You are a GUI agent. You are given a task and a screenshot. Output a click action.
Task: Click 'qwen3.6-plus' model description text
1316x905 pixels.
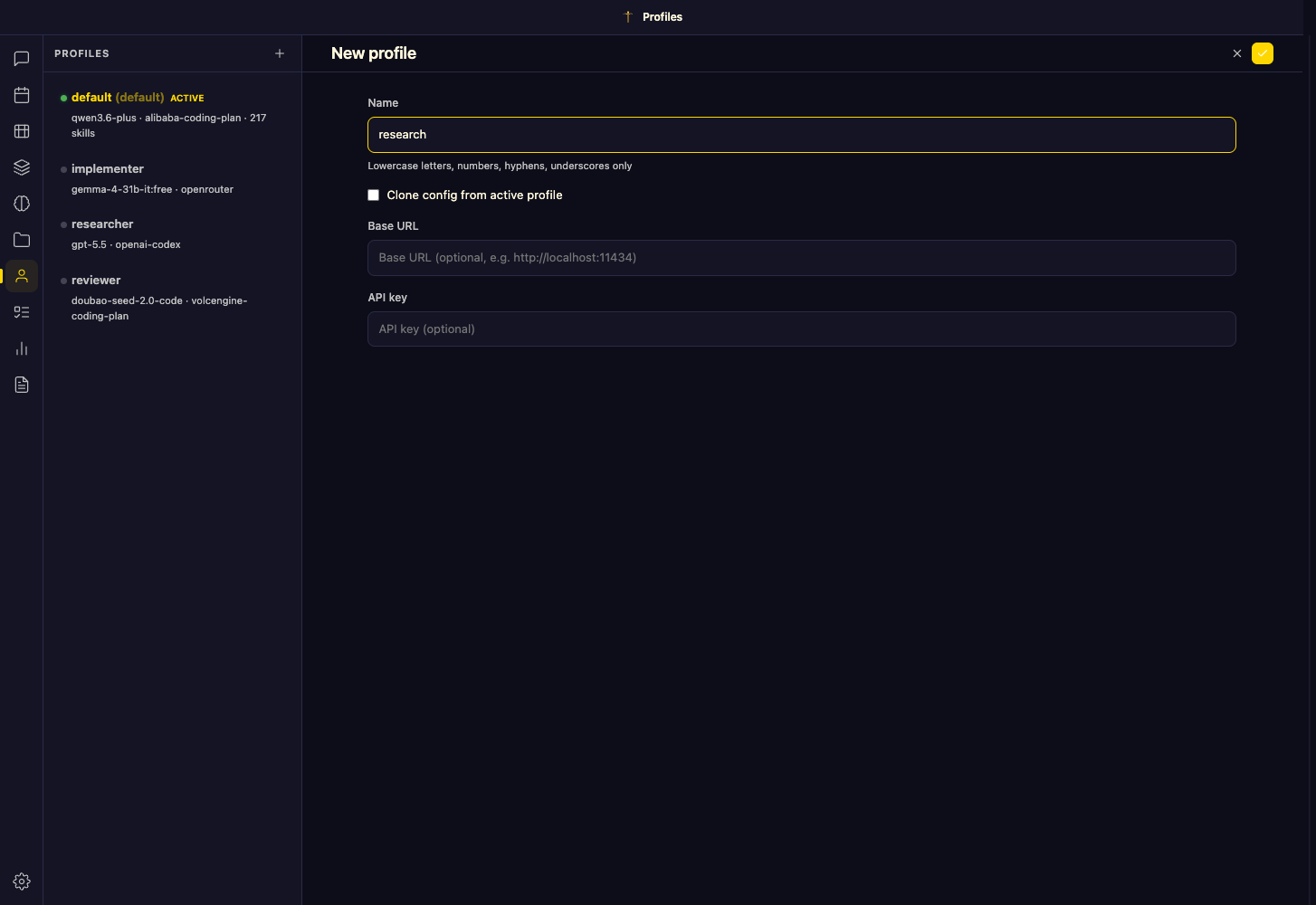point(104,118)
